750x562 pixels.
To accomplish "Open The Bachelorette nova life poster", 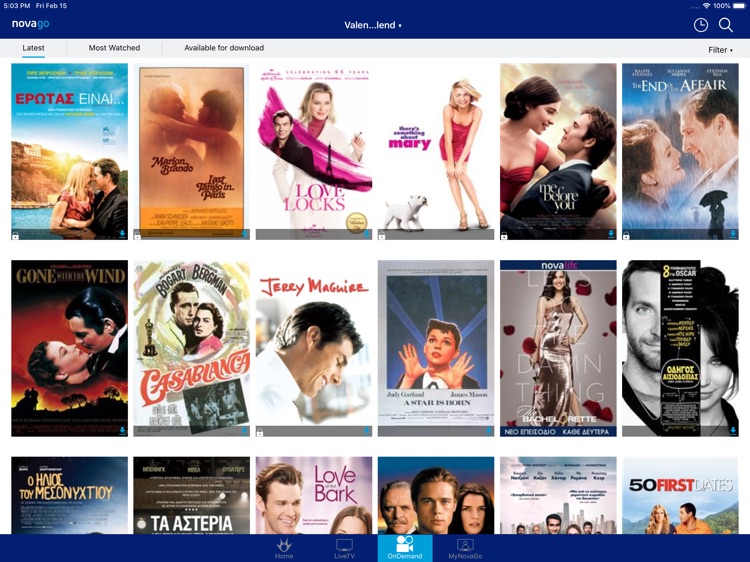I will pos(558,348).
